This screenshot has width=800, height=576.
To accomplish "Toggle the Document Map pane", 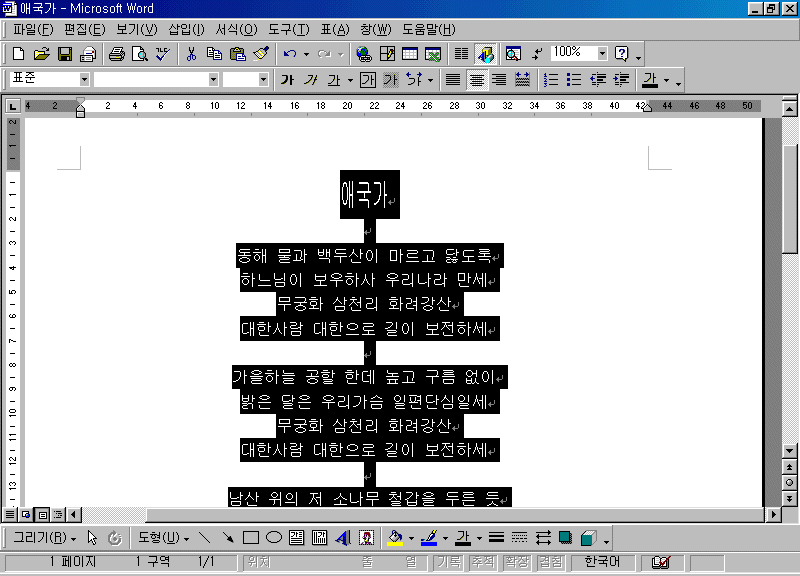I will pyautogui.click(x=513, y=54).
